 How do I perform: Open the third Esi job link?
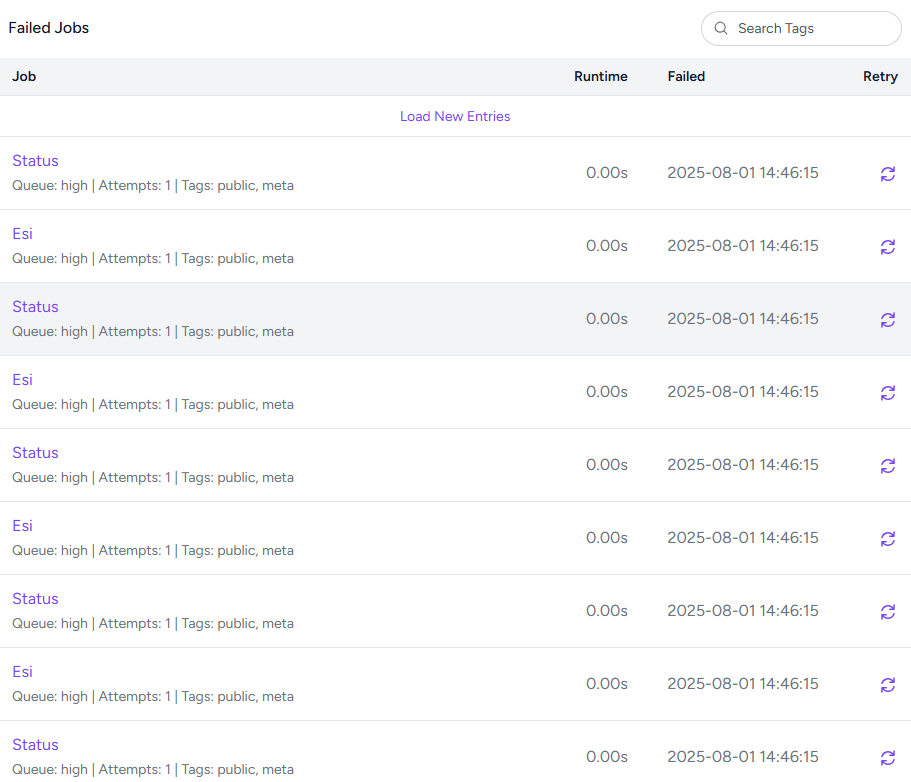click(22, 526)
